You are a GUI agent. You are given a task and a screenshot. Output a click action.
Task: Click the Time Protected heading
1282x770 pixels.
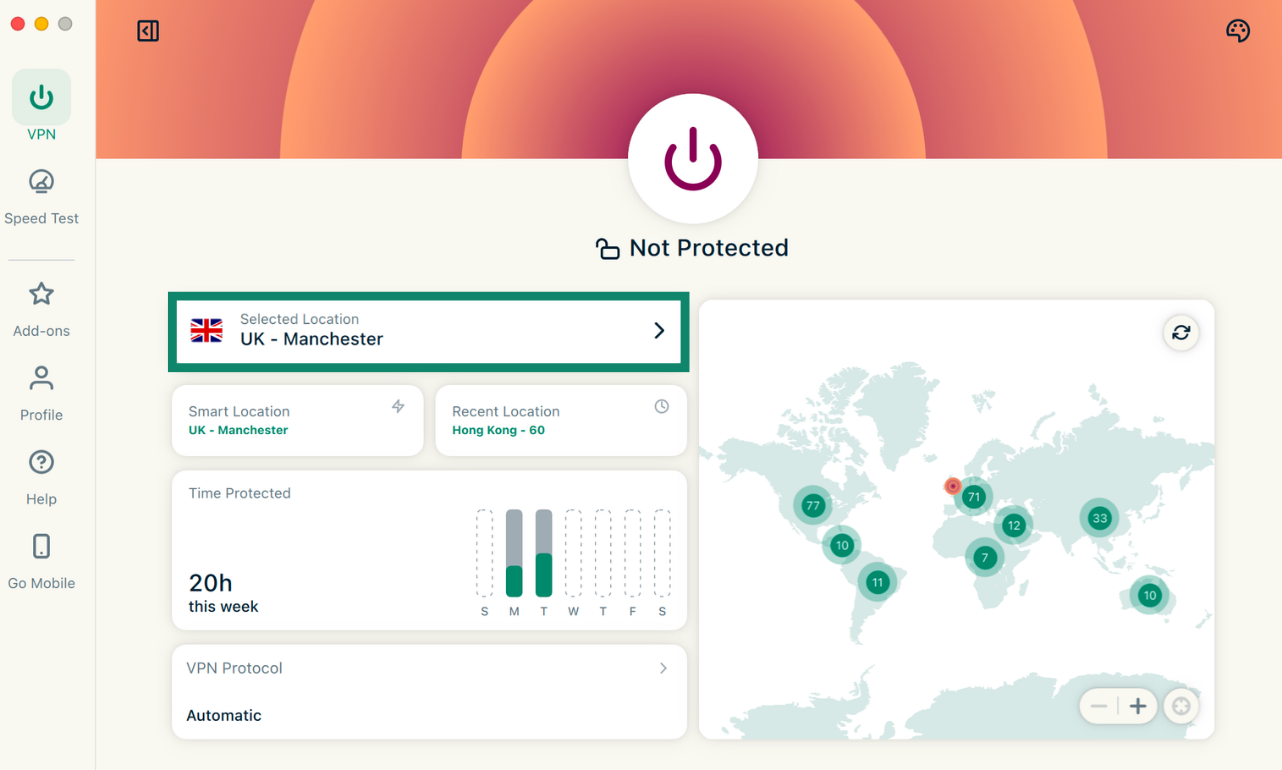239,493
